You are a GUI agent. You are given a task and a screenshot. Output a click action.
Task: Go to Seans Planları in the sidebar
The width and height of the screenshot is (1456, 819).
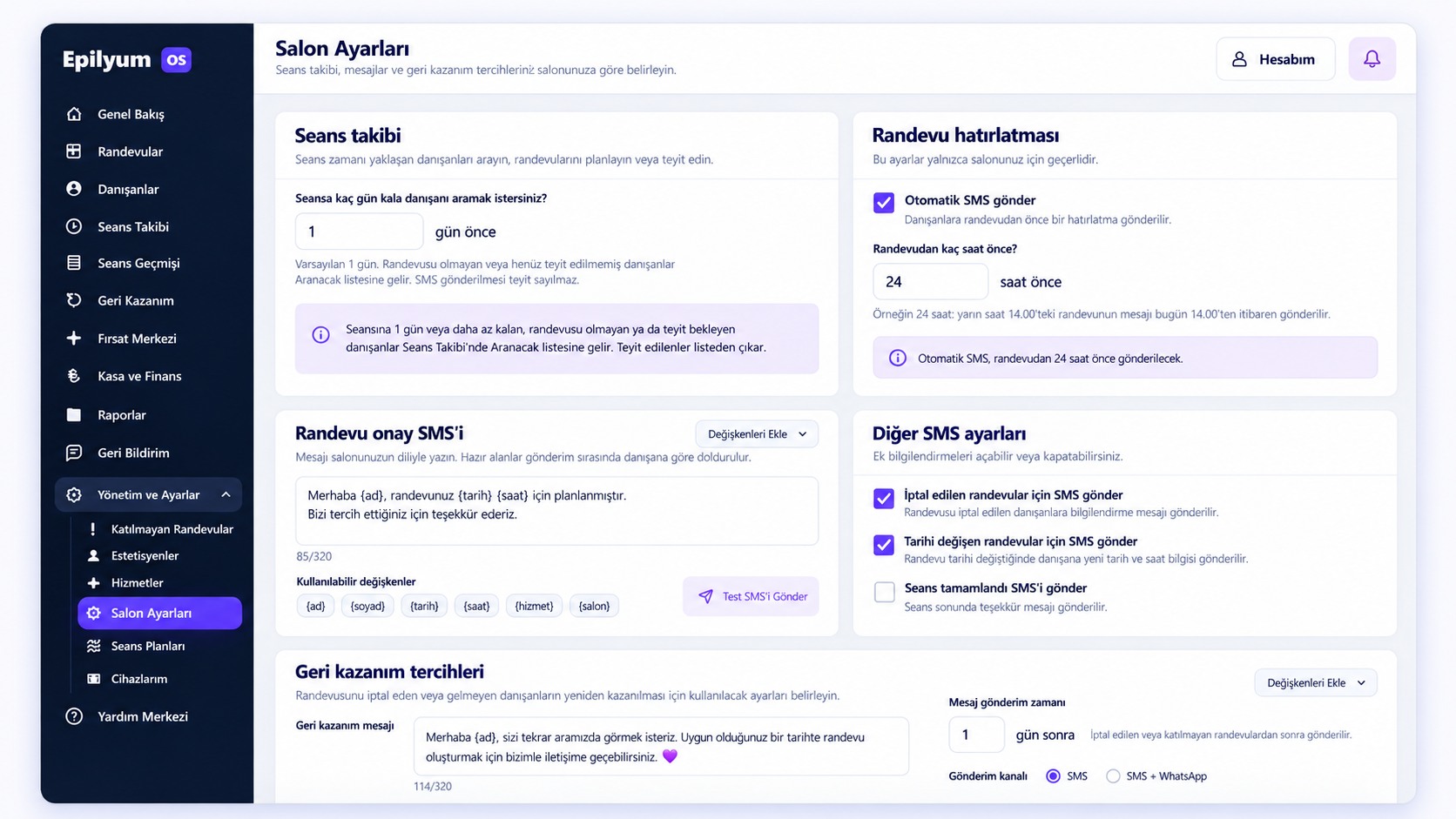click(x=148, y=646)
